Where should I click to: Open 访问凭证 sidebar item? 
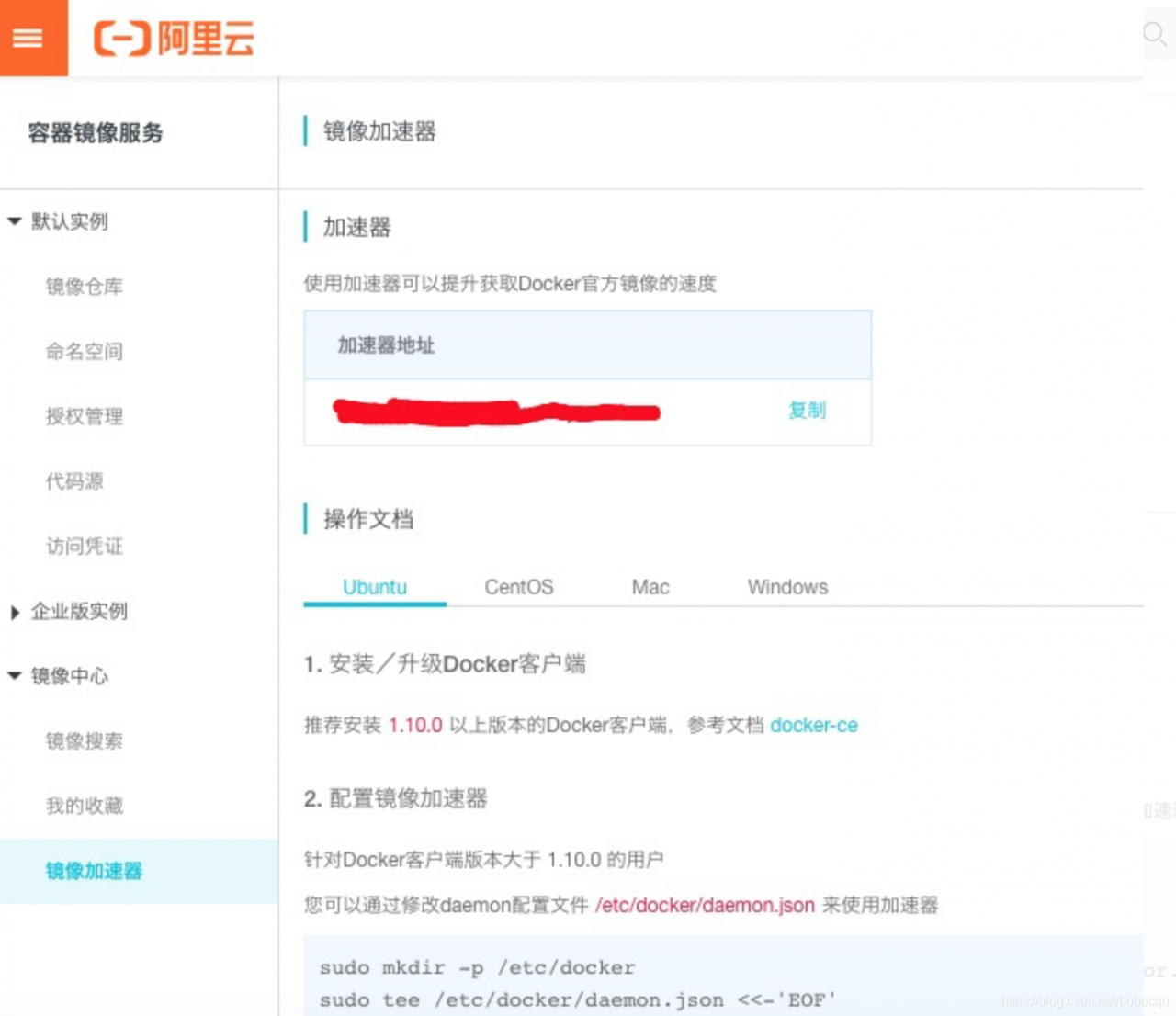pos(84,547)
